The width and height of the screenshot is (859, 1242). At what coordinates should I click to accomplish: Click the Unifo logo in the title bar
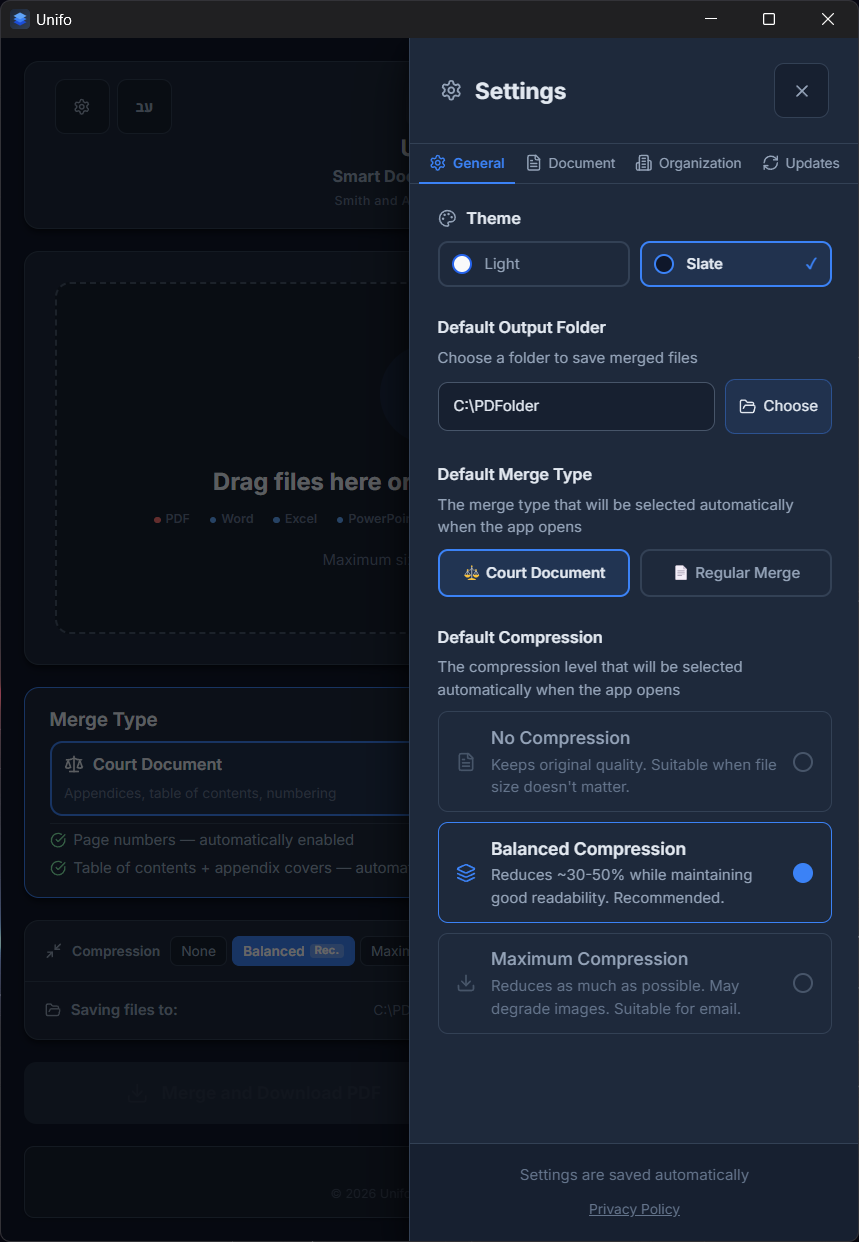pyautogui.click(x=19, y=19)
